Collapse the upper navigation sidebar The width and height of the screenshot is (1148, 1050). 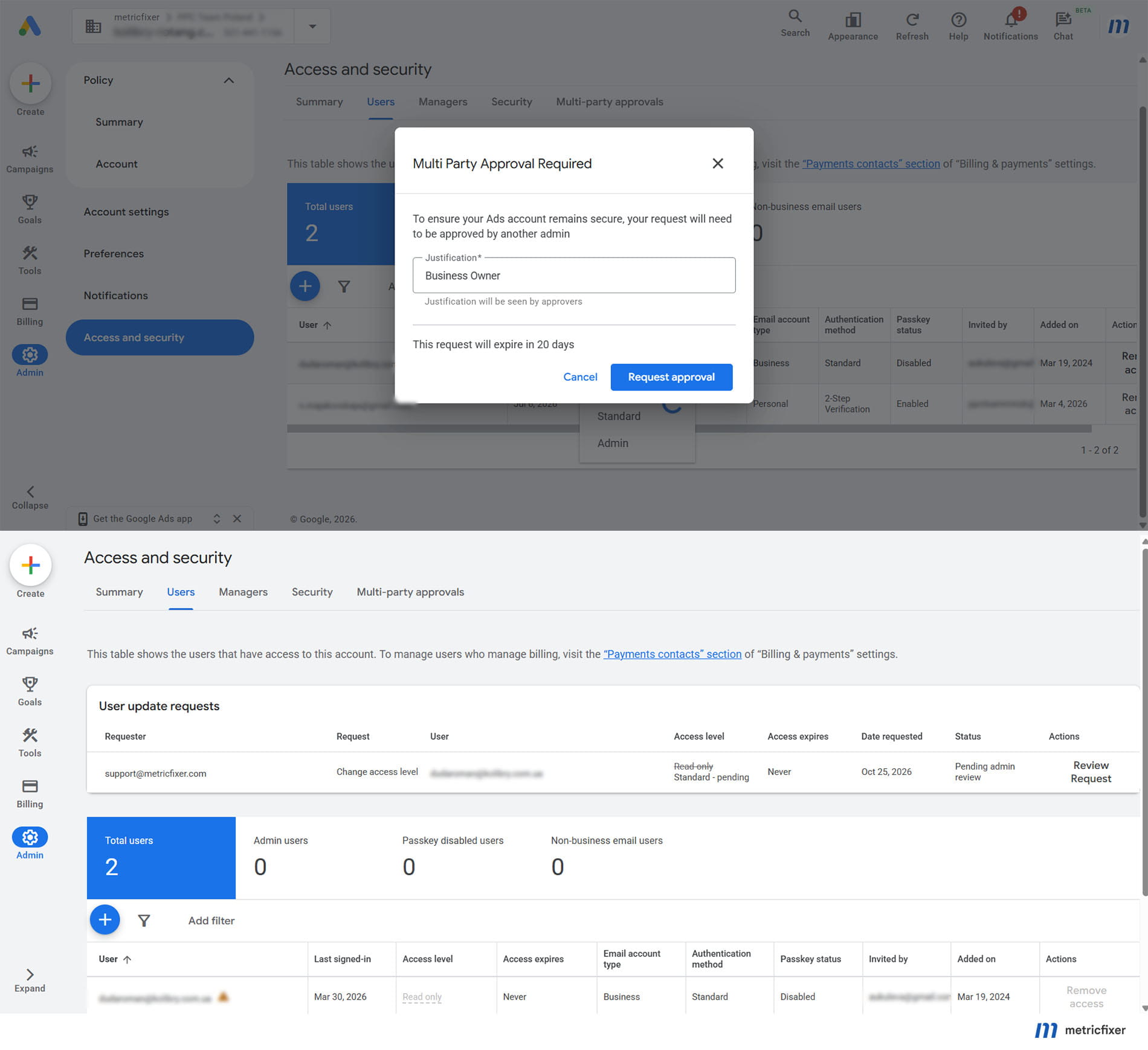(x=30, y=497)
